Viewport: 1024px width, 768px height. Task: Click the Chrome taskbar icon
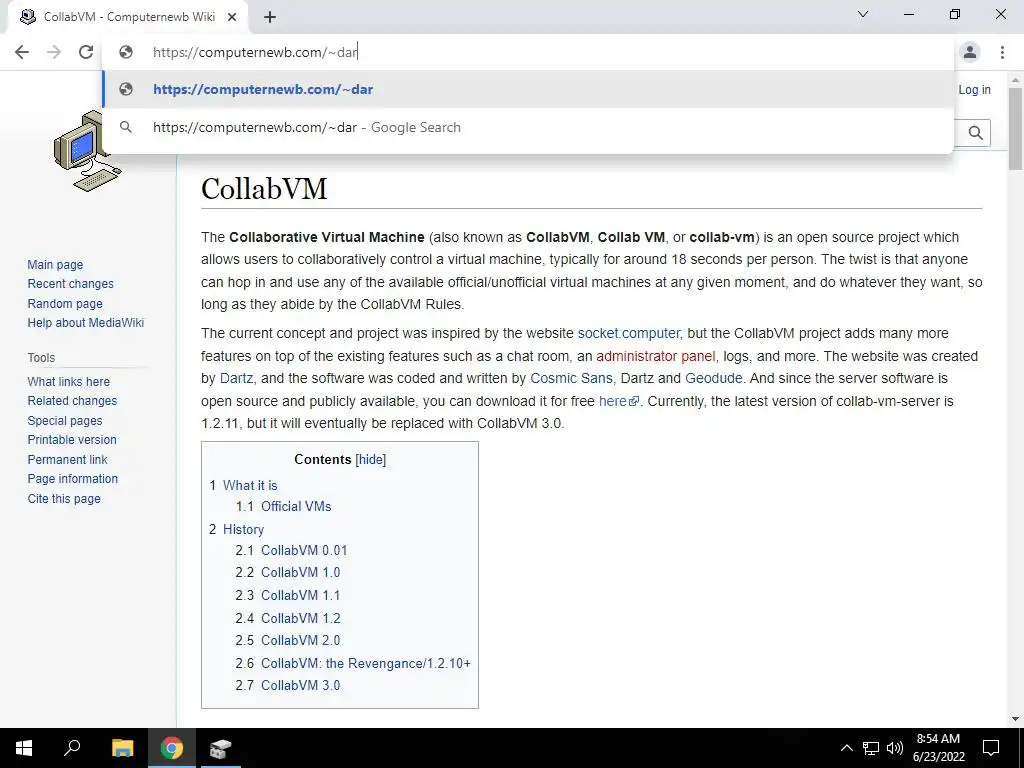click(x=172, y=748)
